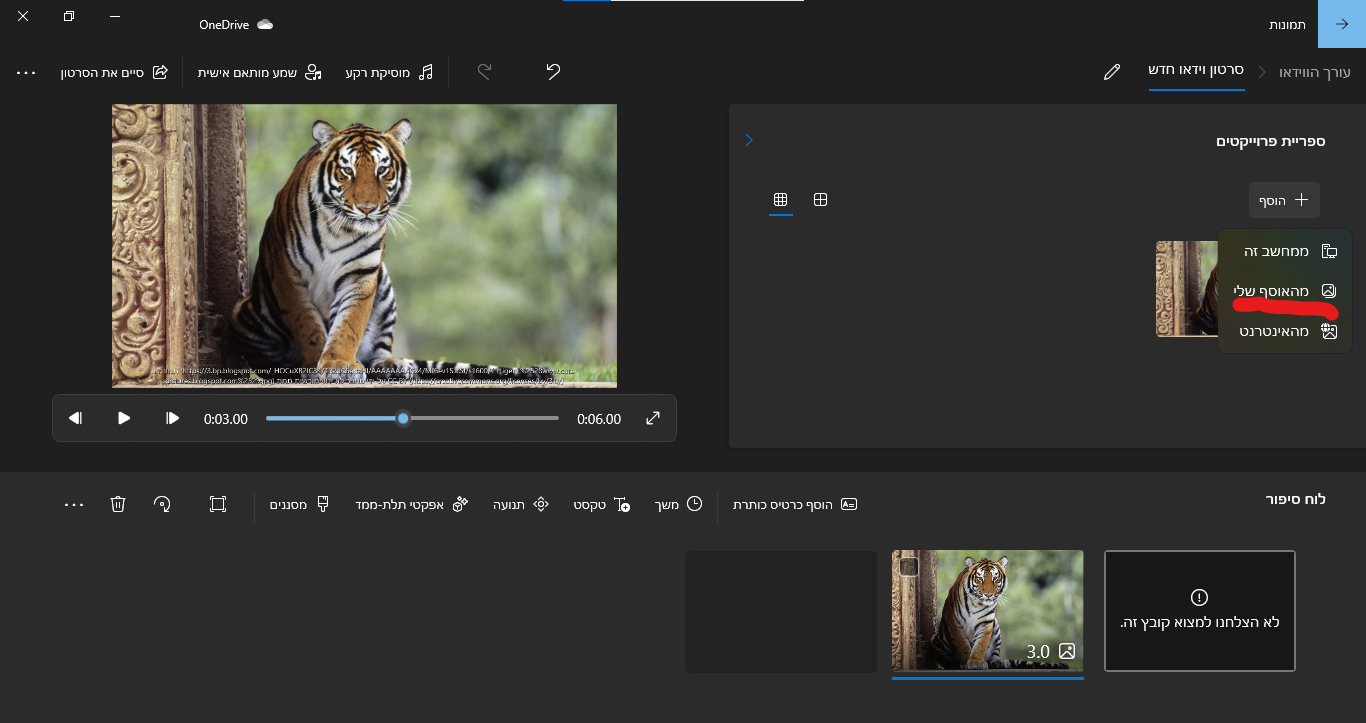The width and height of the screenshot is (1366, 723).
Task: Collapse the project library panel chevron
Action: 749,140
